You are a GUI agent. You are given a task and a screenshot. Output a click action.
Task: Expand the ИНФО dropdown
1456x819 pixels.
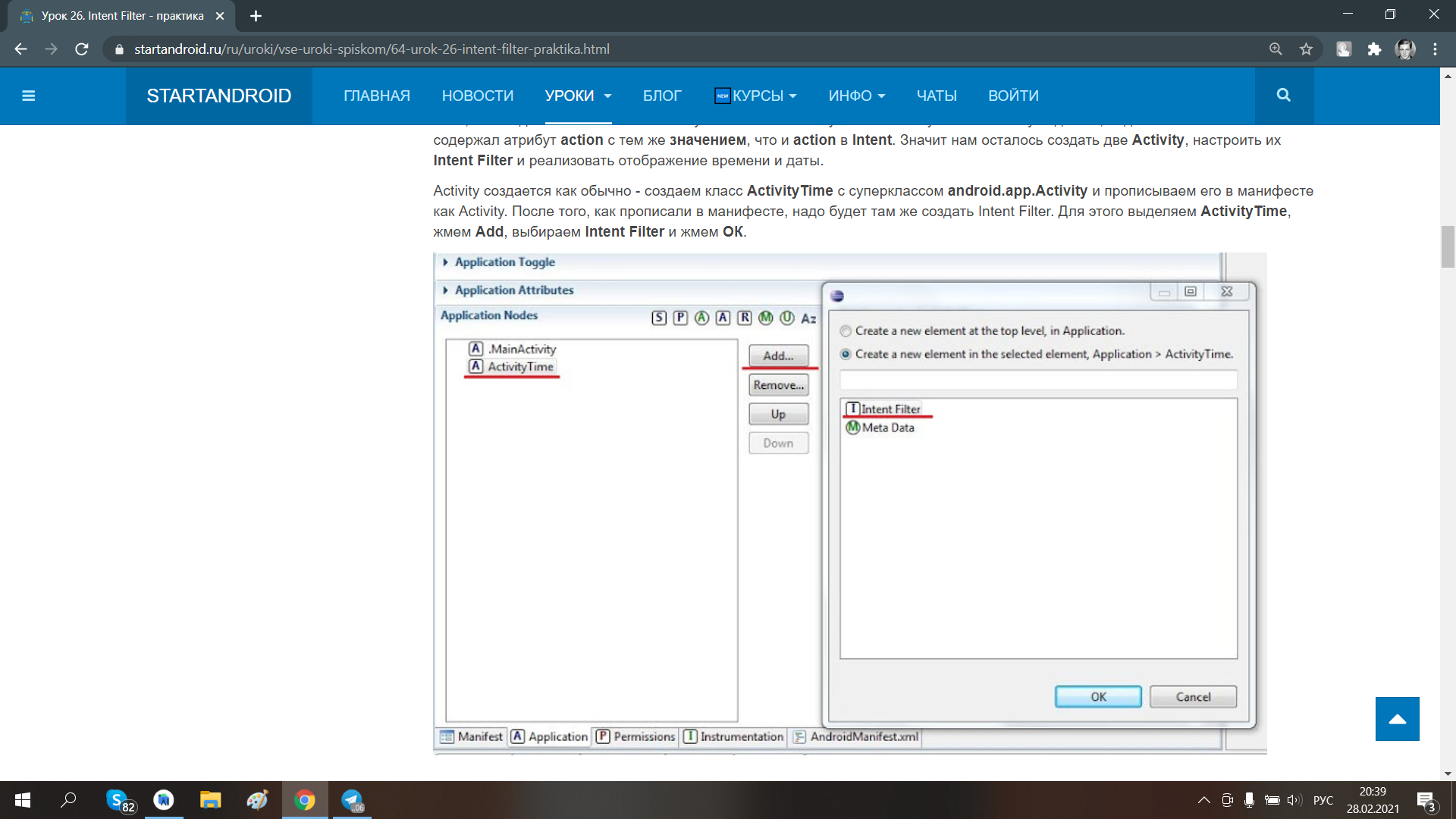click(x=856, y=96)
